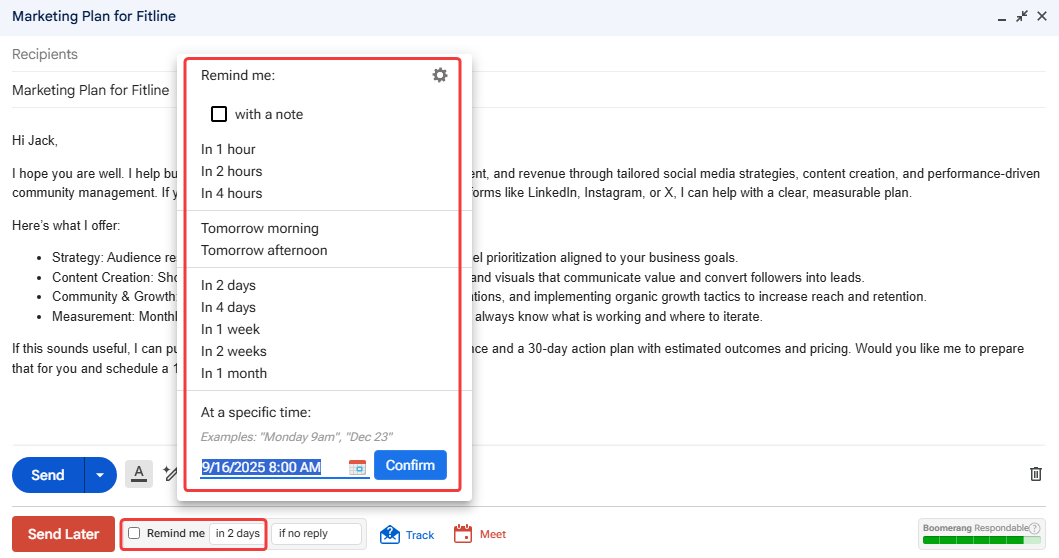Enable the 'with a note' checkbox
Screen dimensions: 1059x558
[219, 114]
